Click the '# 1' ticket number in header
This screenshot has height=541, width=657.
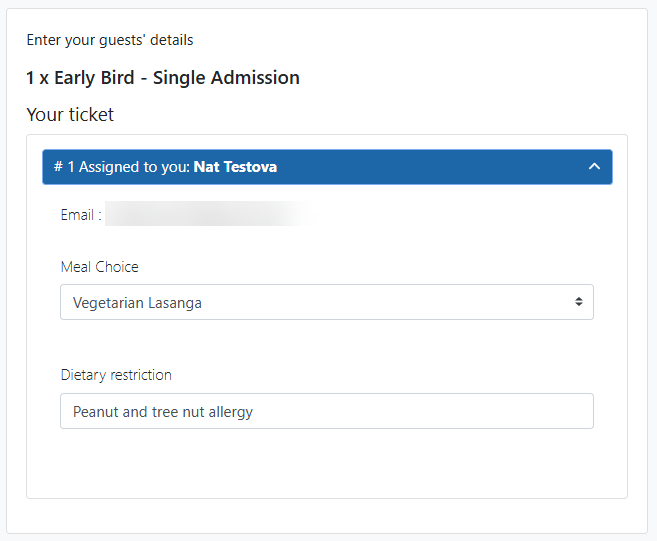[x=63, y=167]
